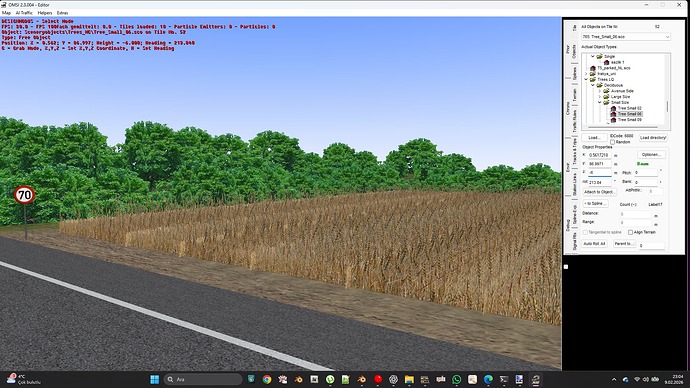The image size is (690, 388).
Task: Collapse the Deciduous folder
Action: pos(593,85)
